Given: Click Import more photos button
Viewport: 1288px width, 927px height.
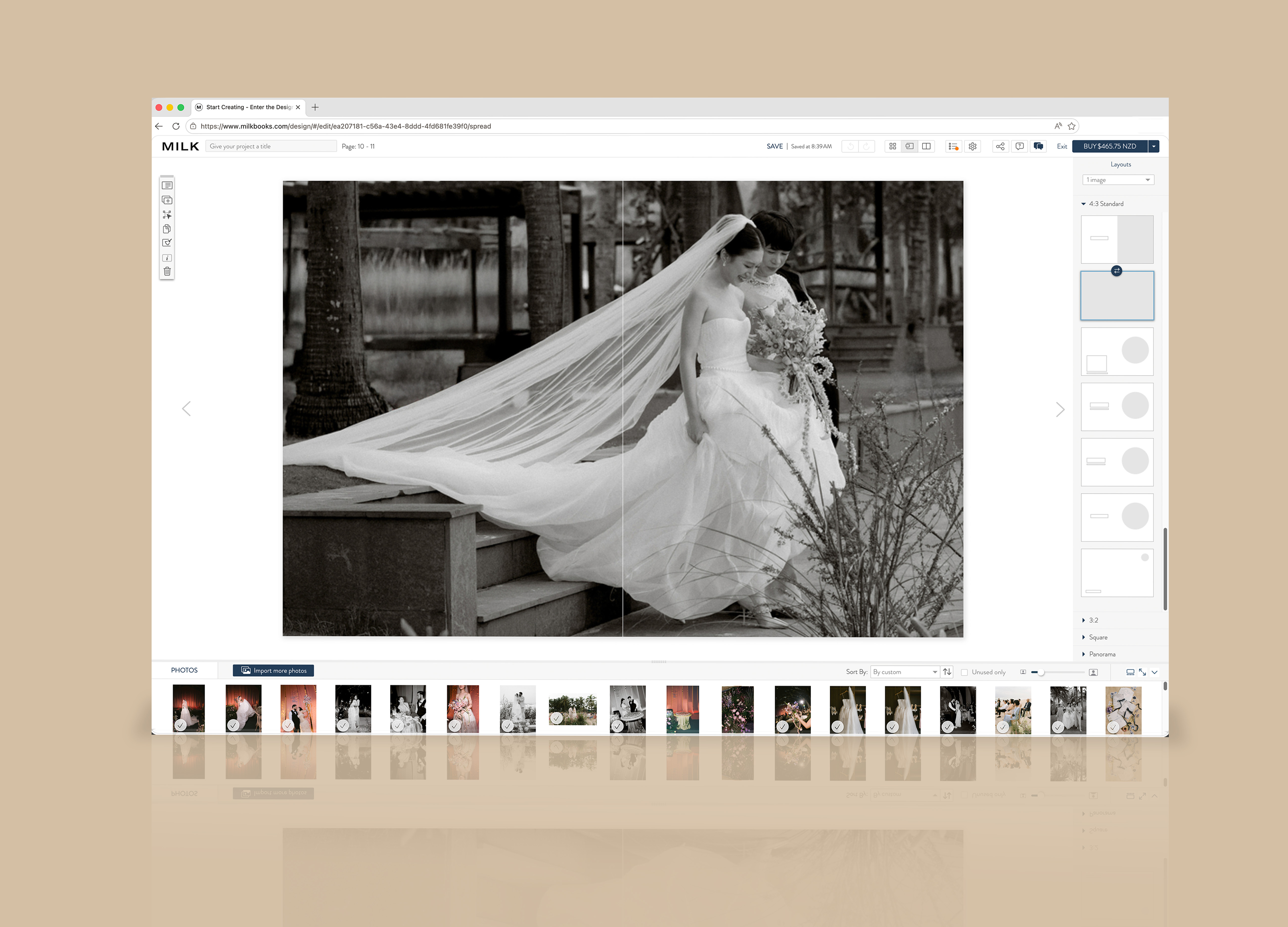Looking at the screenshot, I should [x=273, y=670].
